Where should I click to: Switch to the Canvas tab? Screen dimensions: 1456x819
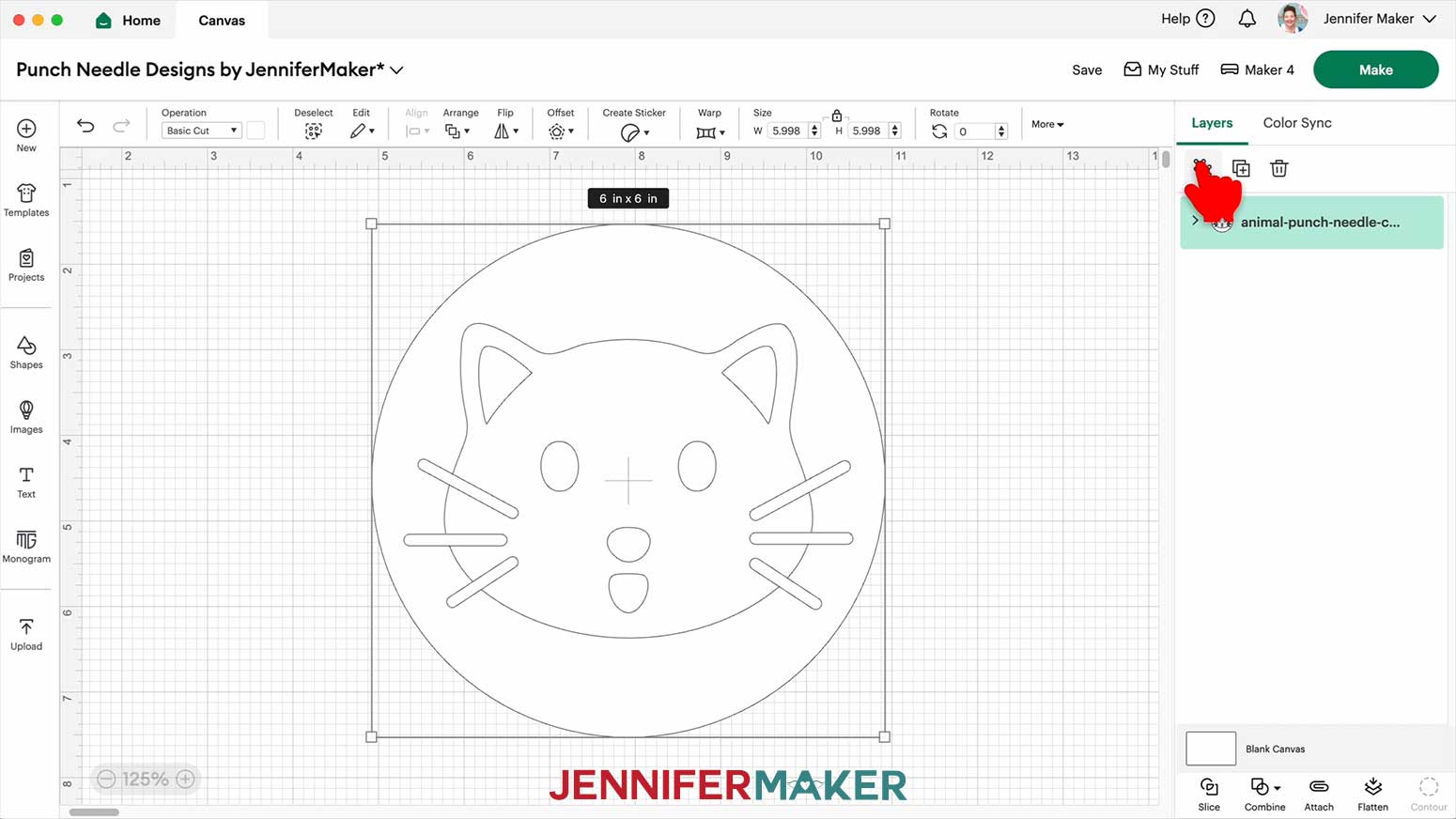[x=222, y=20]
